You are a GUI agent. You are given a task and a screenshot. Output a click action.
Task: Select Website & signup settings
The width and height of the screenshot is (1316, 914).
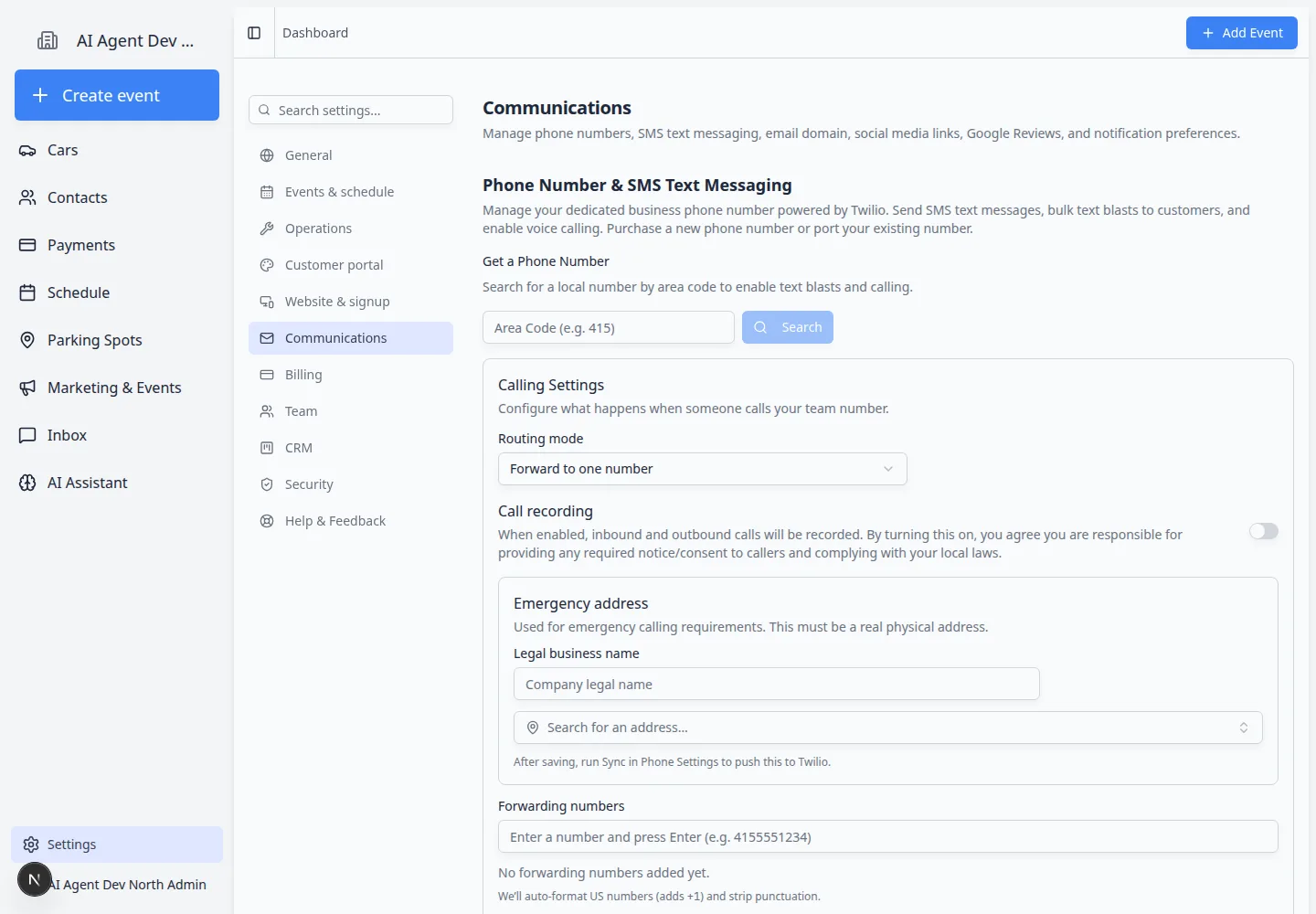point(351,302)
